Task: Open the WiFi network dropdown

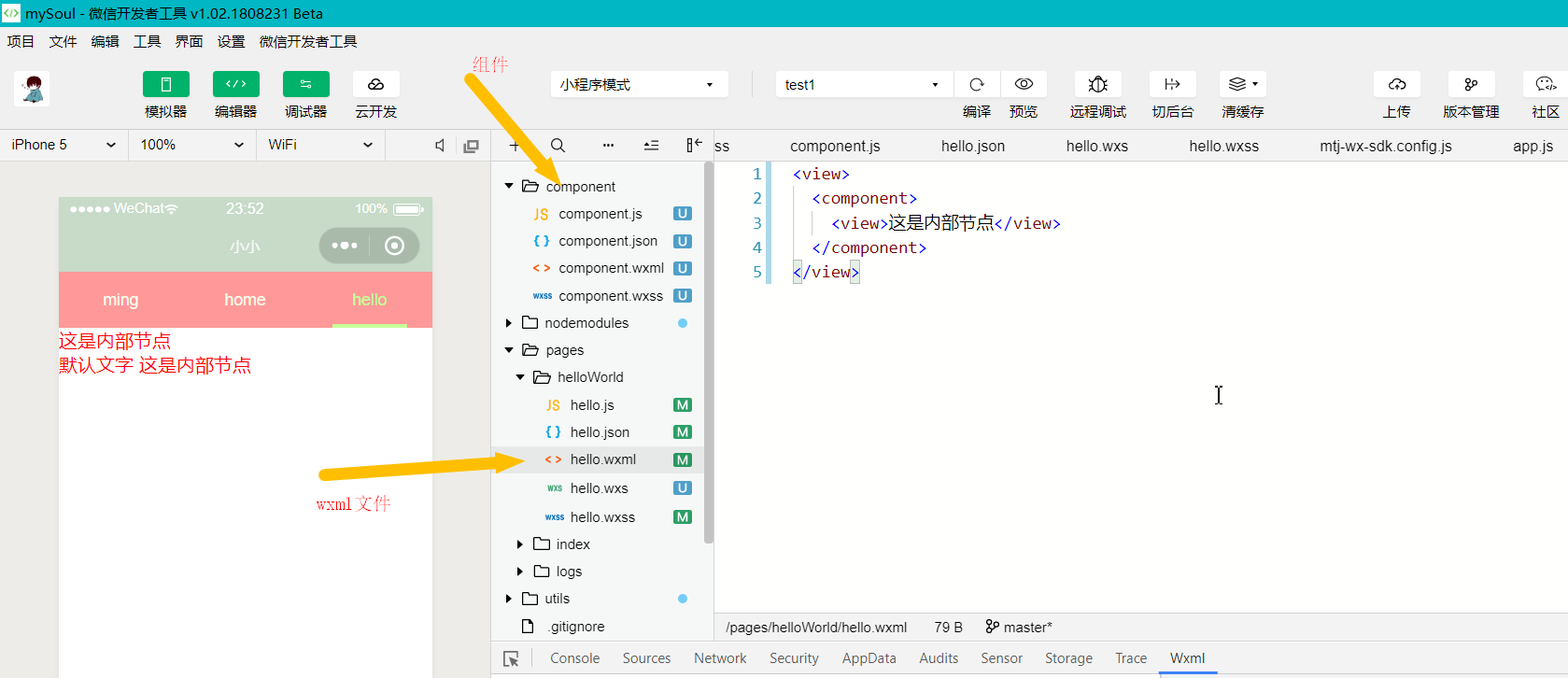Action: click(320, 145)
